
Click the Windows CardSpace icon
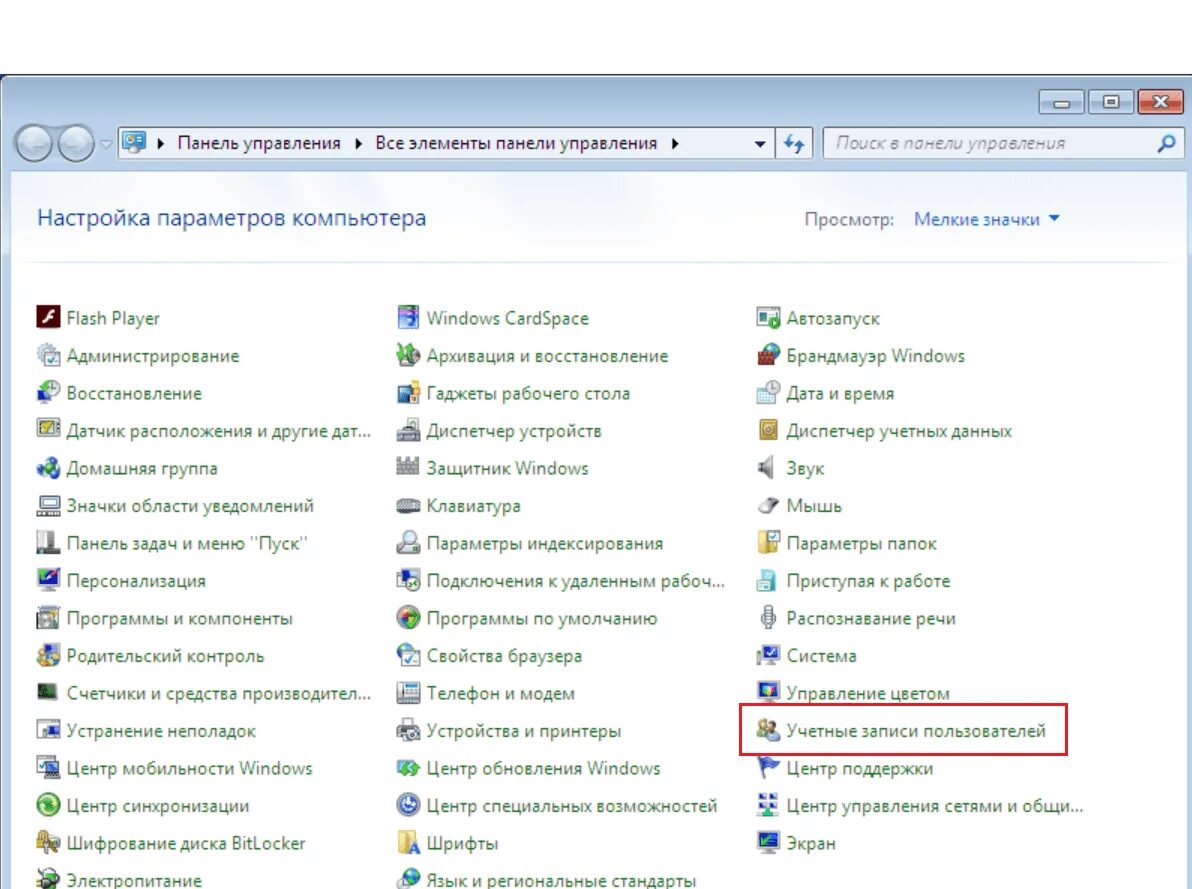[x=408, y=317]
